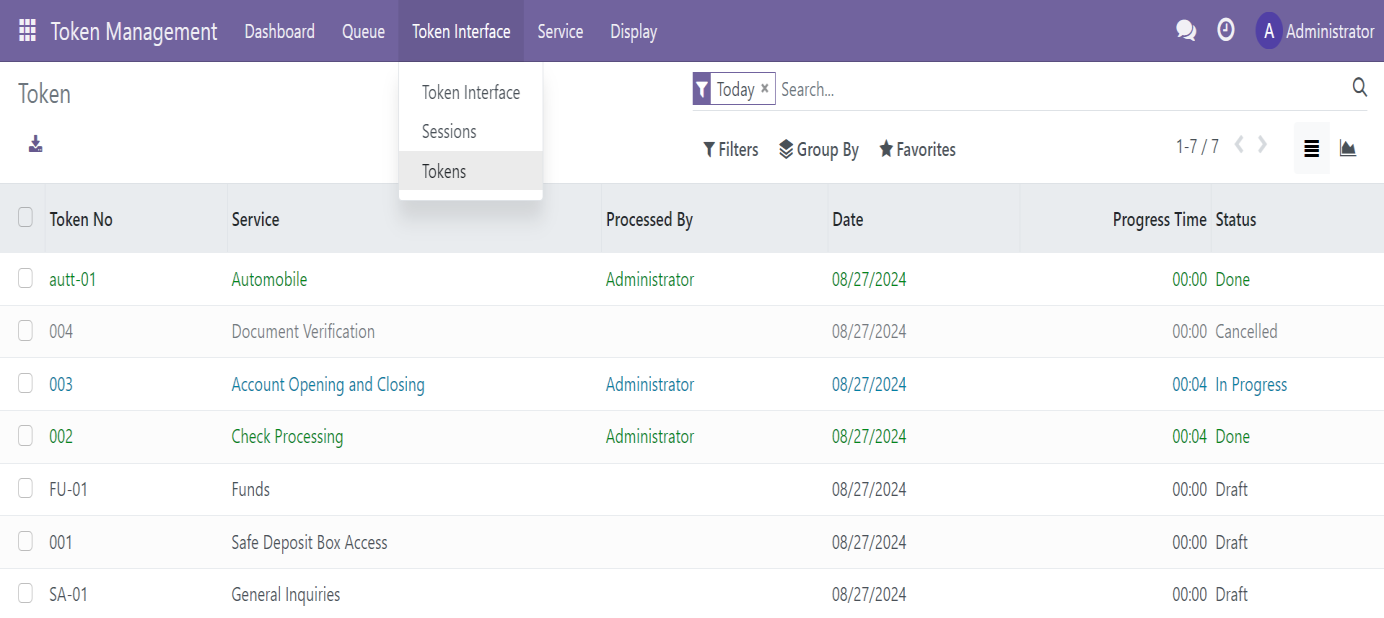
Task: Click the export download icon
Action: pyautogui.click(x=36, y=144)
